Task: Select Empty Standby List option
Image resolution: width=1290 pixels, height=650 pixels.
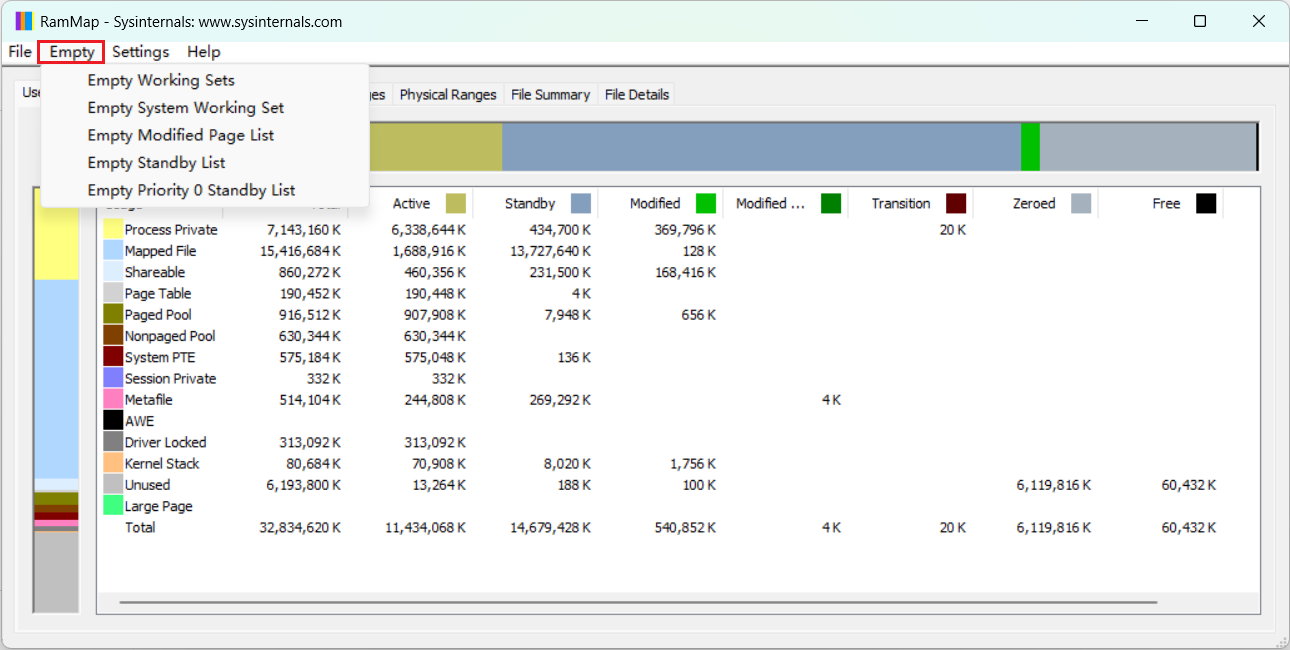Action: (156, 163)
